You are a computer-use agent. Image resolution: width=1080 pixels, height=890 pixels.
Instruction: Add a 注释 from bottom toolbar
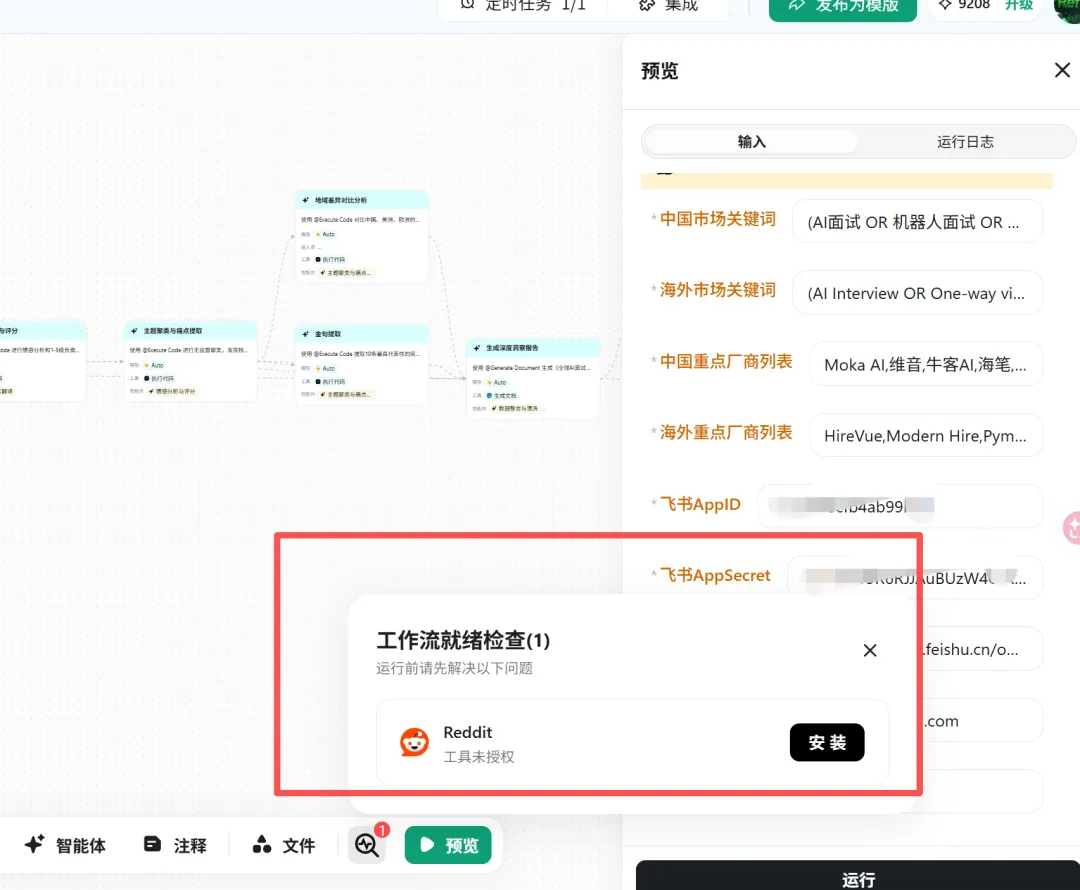click(x=176, y=845)
